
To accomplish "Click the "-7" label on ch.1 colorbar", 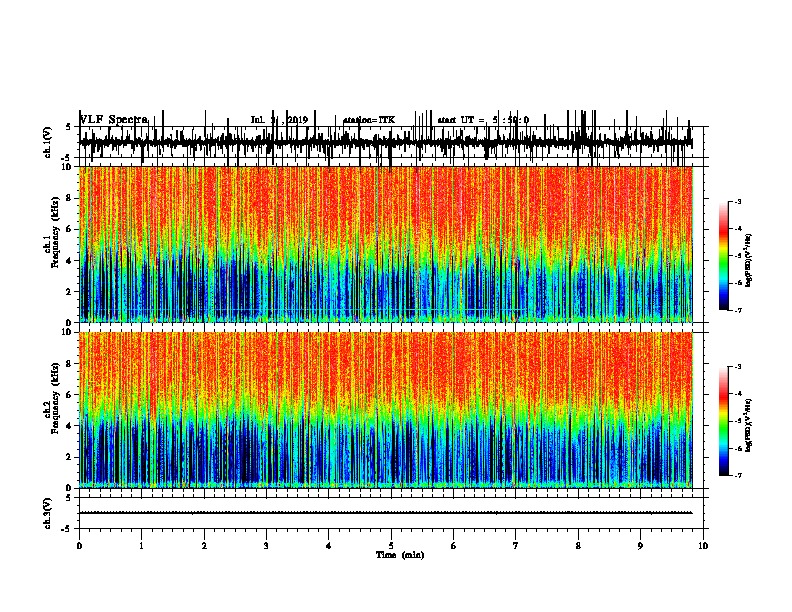I will click(737, 310).
